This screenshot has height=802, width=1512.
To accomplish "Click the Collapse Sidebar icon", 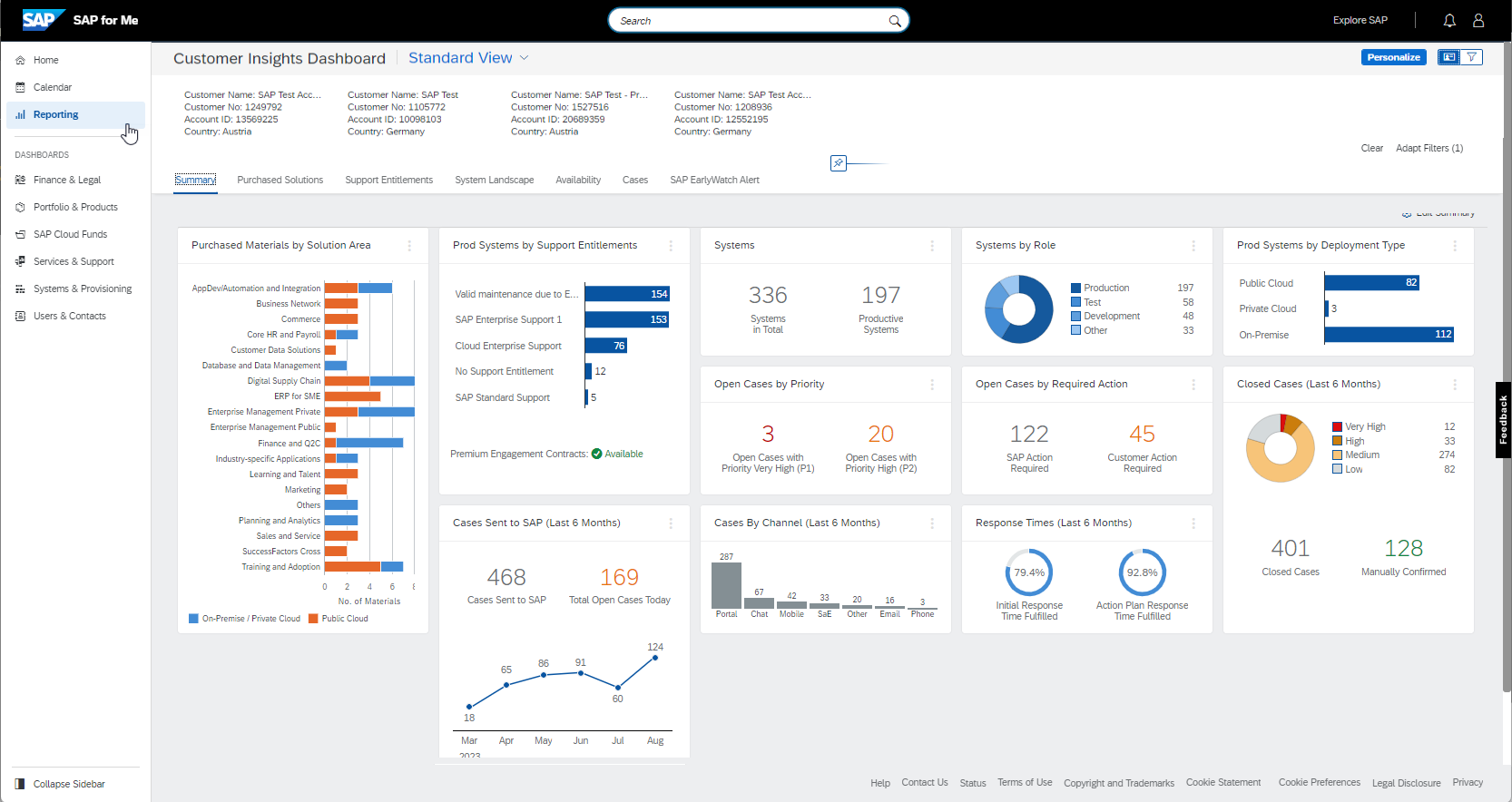I will pyautogui.click(x=20, y=784).
